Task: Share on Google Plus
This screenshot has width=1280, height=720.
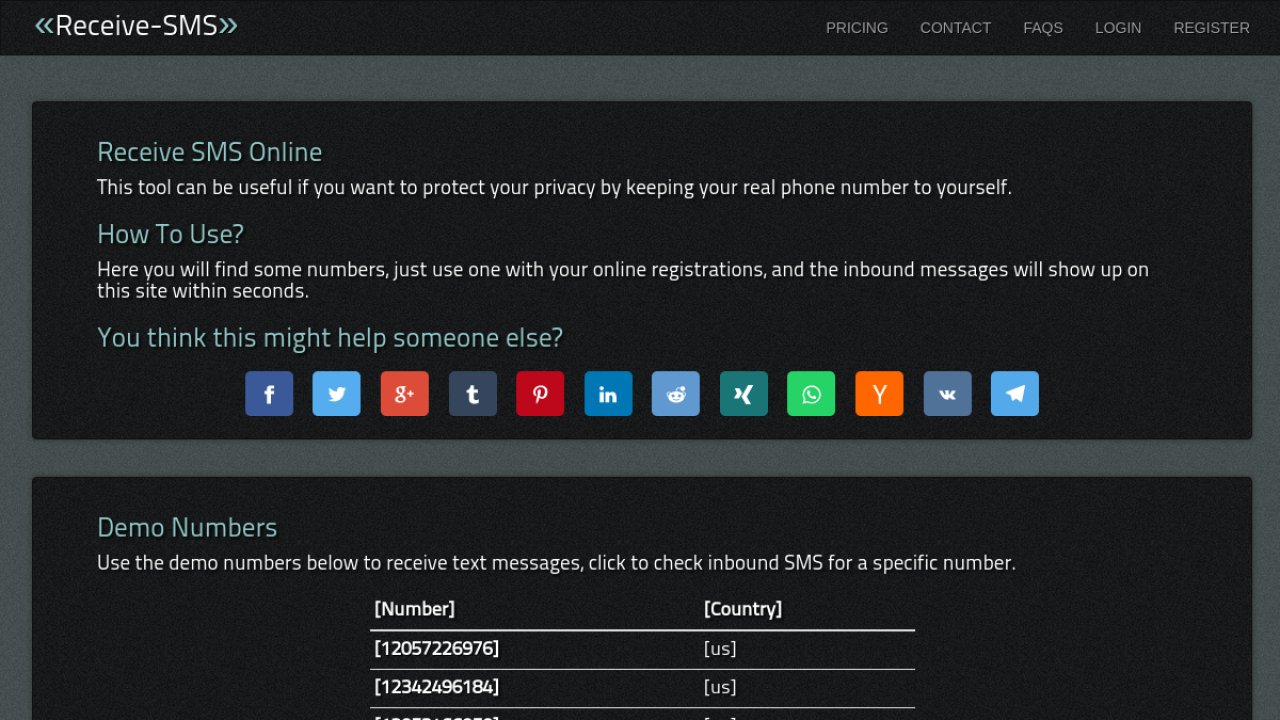Action: (405, 394)
